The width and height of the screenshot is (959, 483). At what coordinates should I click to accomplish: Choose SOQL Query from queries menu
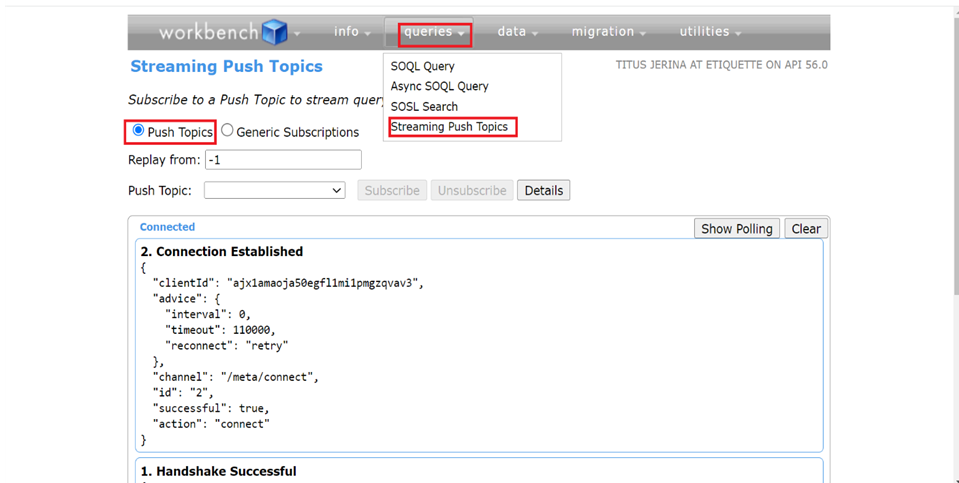click(423, 66)
